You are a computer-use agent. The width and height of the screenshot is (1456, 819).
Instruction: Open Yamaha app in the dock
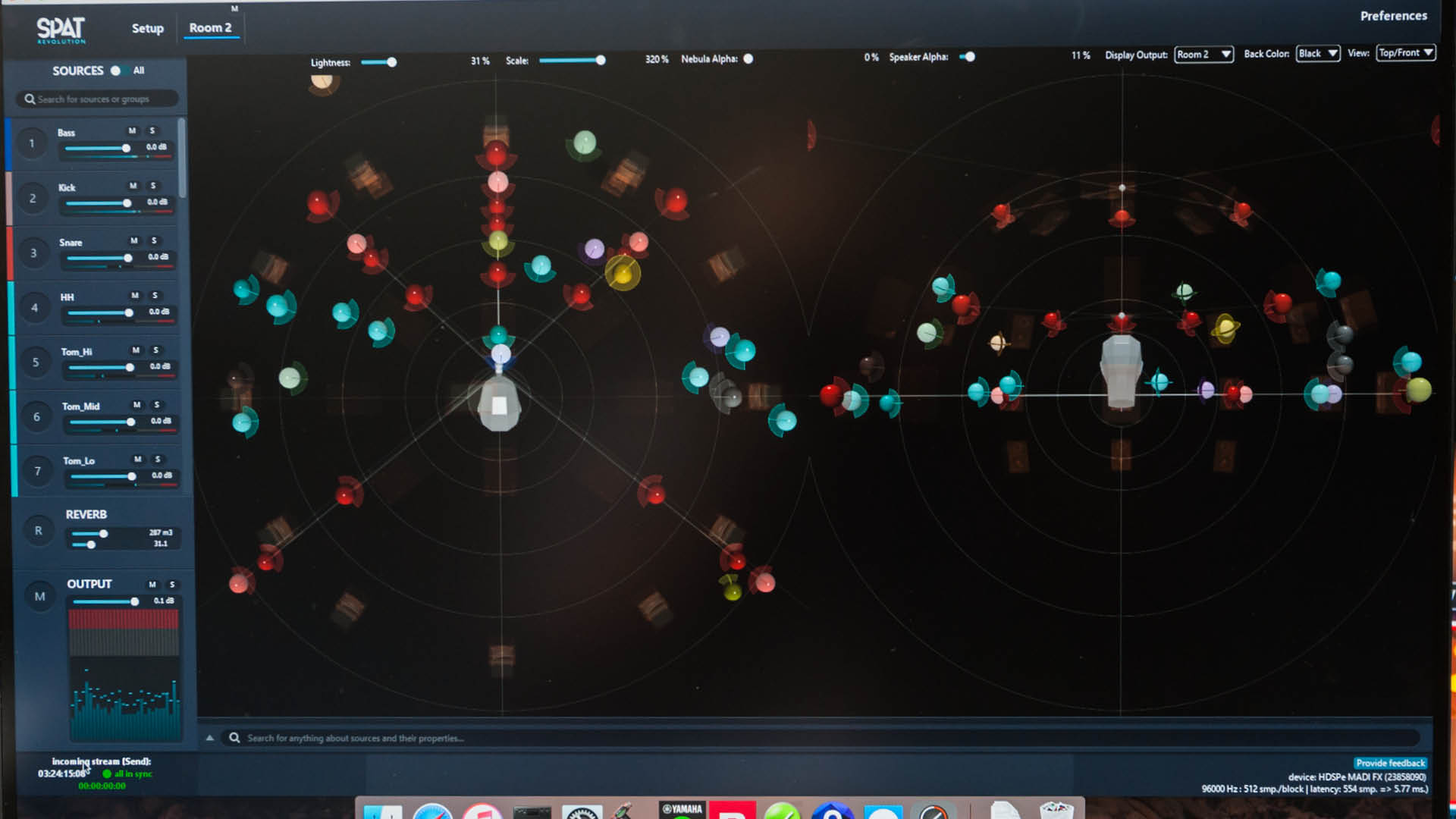[x=682, y=811]
